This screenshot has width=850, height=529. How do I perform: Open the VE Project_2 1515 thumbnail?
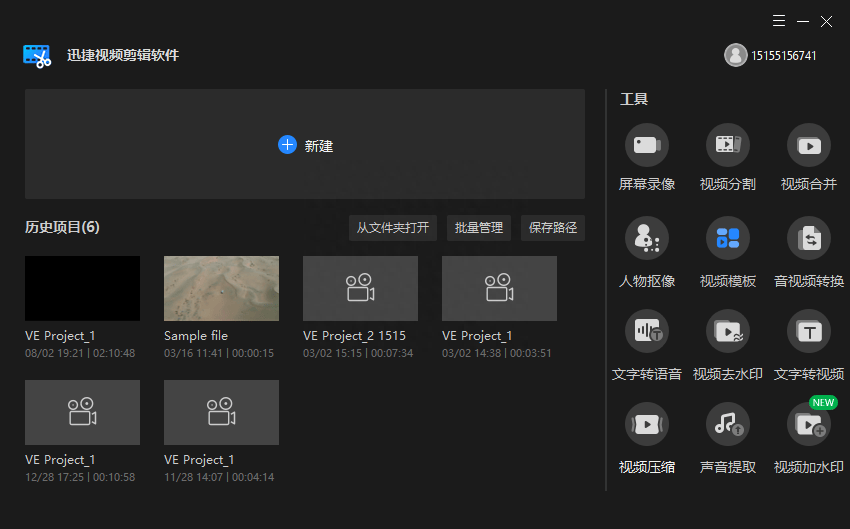[x=360, y=288]
